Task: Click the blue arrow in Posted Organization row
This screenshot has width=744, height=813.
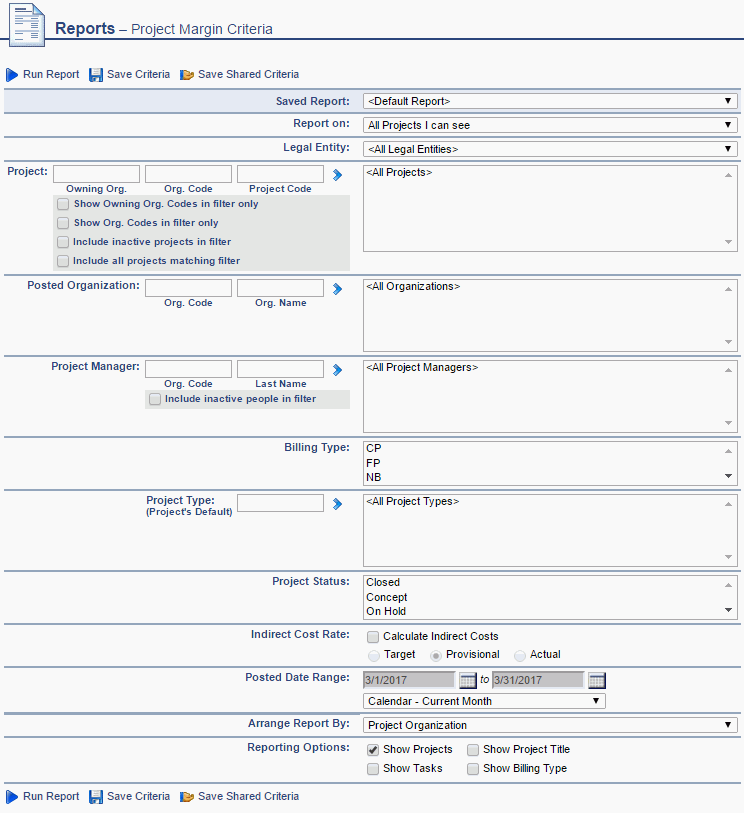Action: (x=338, y=288)
